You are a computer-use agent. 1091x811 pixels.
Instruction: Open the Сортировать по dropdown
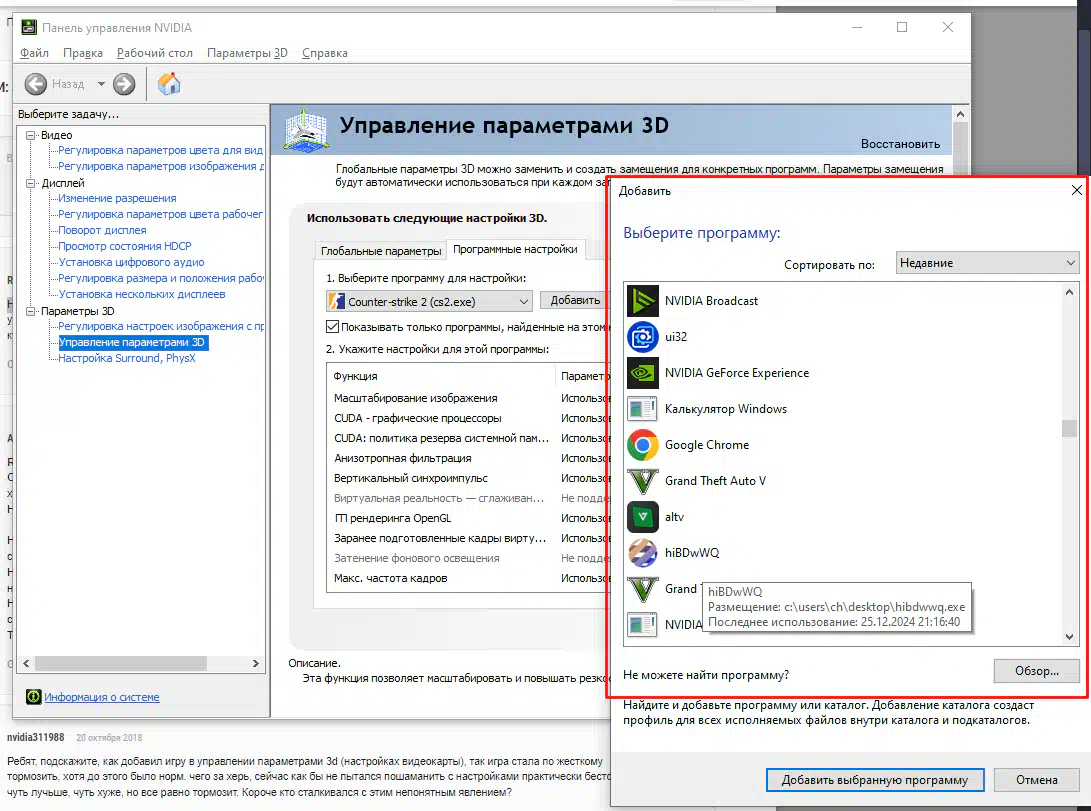(987, 263)
